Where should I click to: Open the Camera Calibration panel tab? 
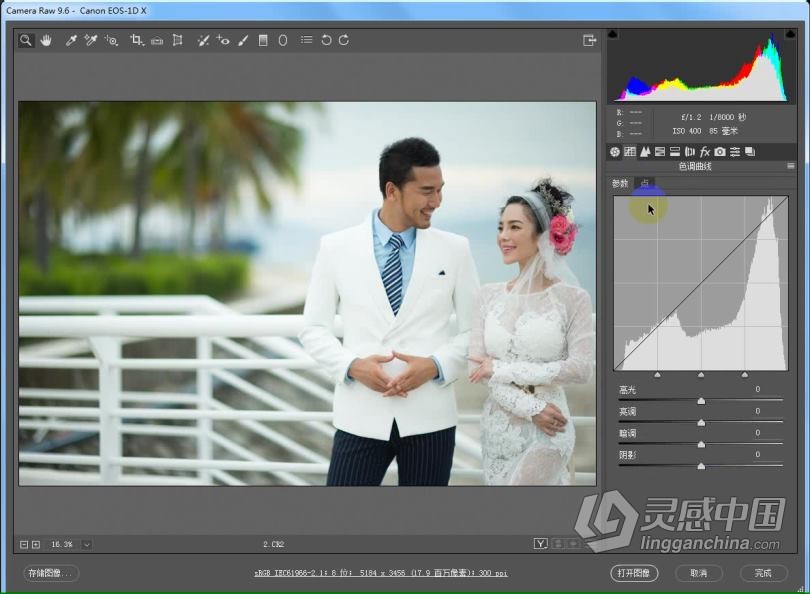point(720,152)
